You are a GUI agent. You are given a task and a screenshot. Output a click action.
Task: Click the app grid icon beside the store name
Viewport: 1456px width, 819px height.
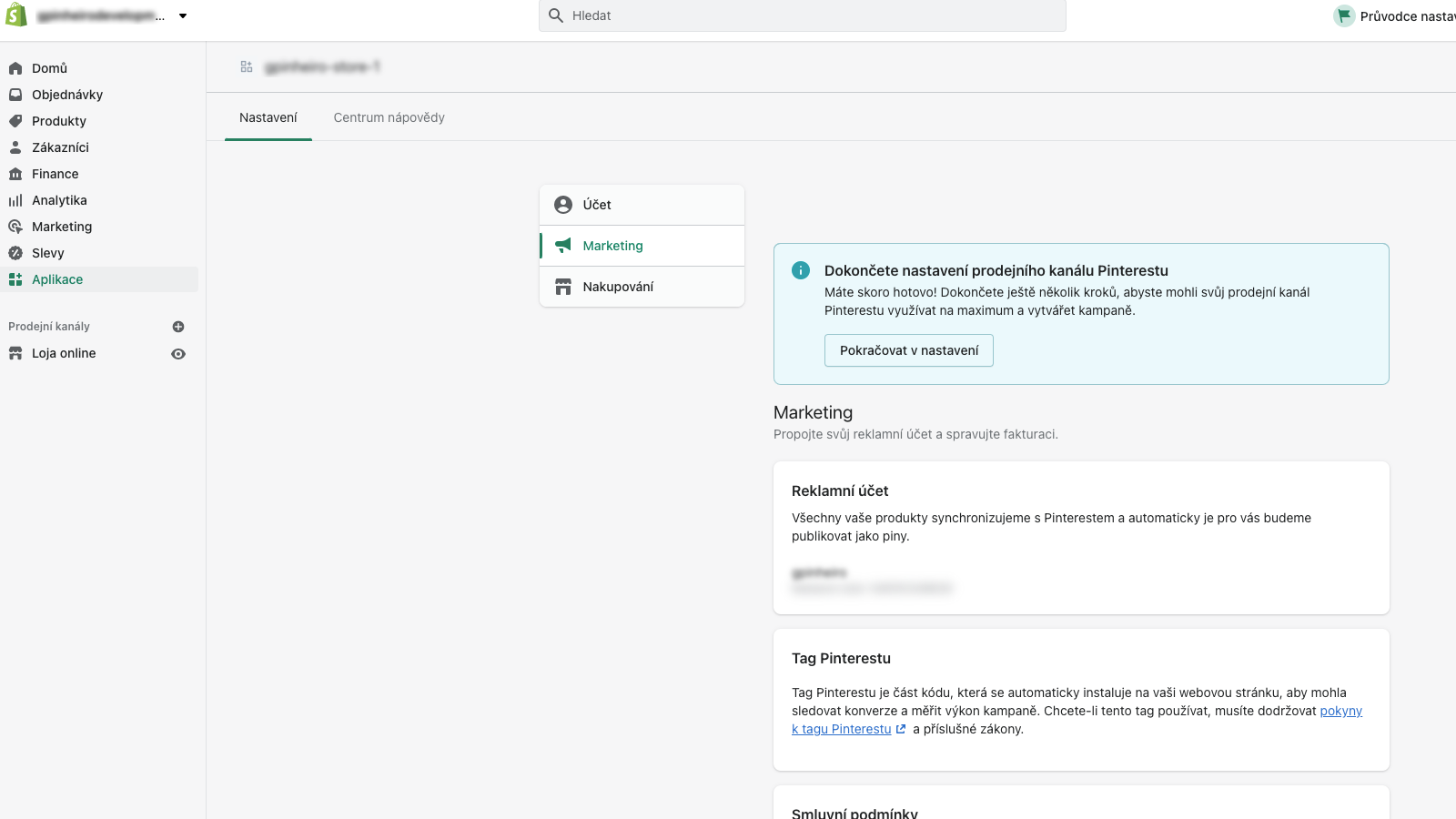247,66
